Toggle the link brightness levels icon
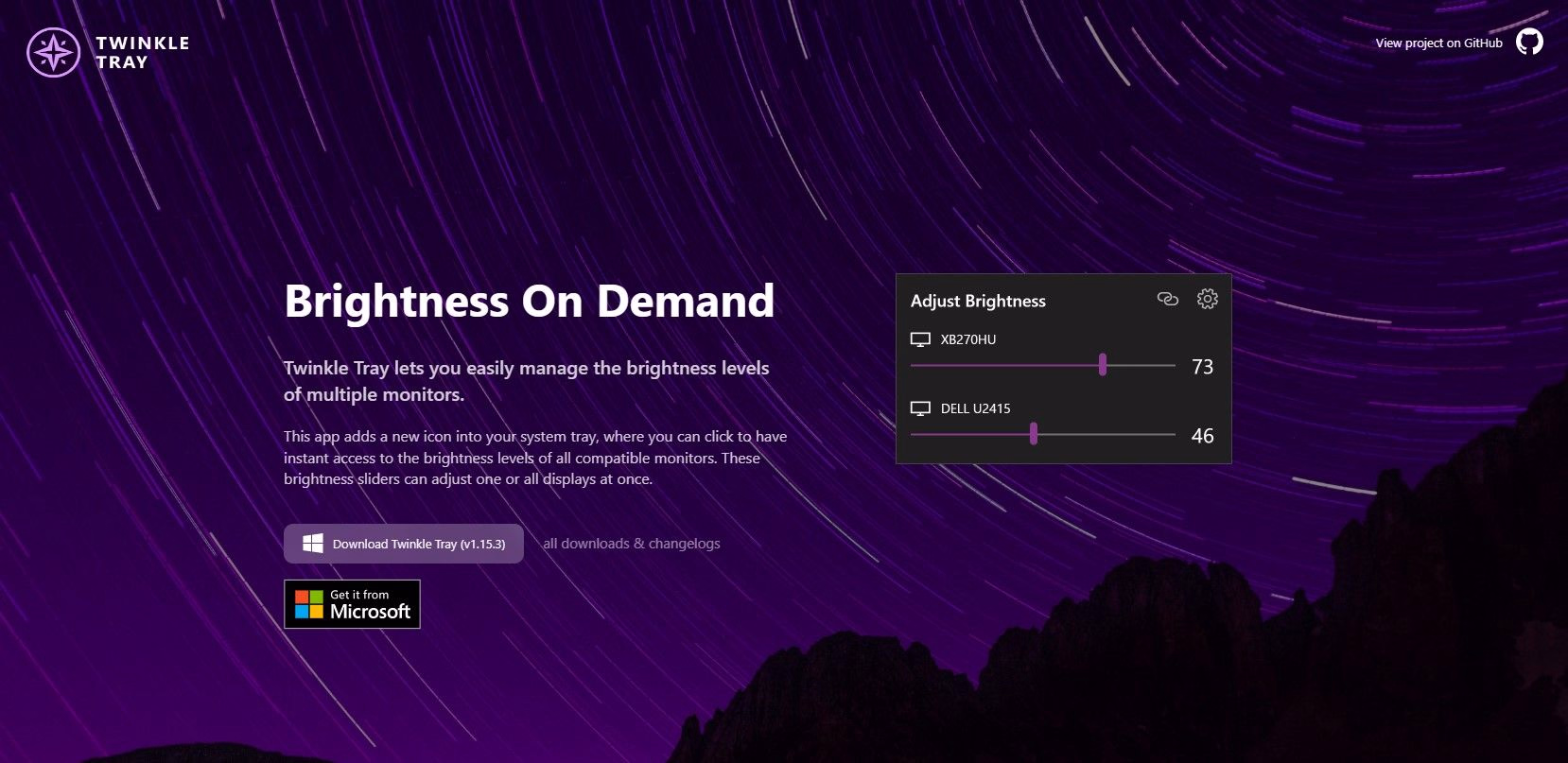The image size is (1568, 763). [1168, 300]
